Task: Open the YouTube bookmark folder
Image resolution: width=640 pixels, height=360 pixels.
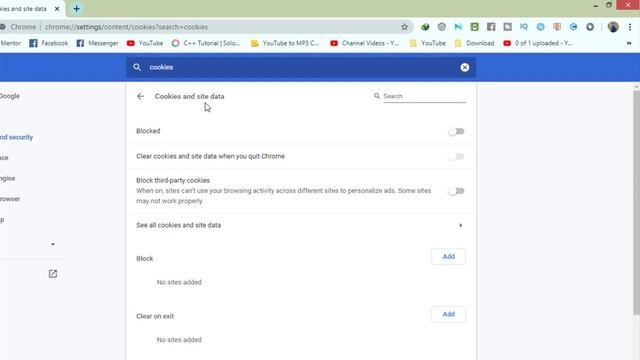Action: pos(428,43)
